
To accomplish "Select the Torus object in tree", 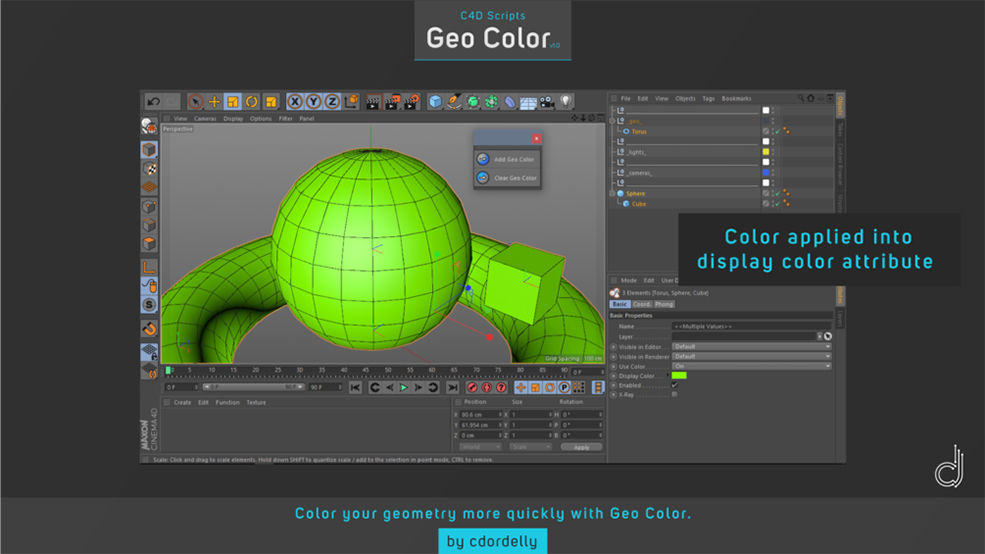I will pyautogui.click(x=639, y=131).
